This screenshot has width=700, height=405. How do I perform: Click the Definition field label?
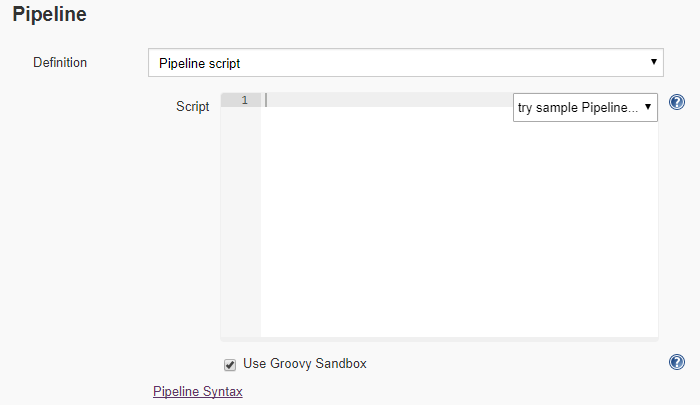coord(60,63)
